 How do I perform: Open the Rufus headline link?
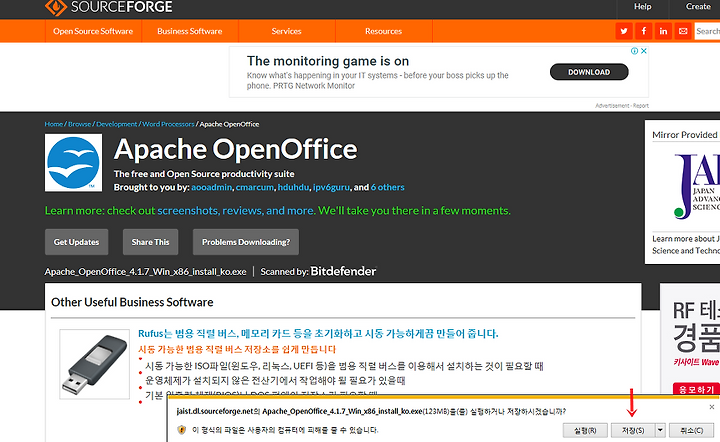pyautogui.click(x=318, y=333)
